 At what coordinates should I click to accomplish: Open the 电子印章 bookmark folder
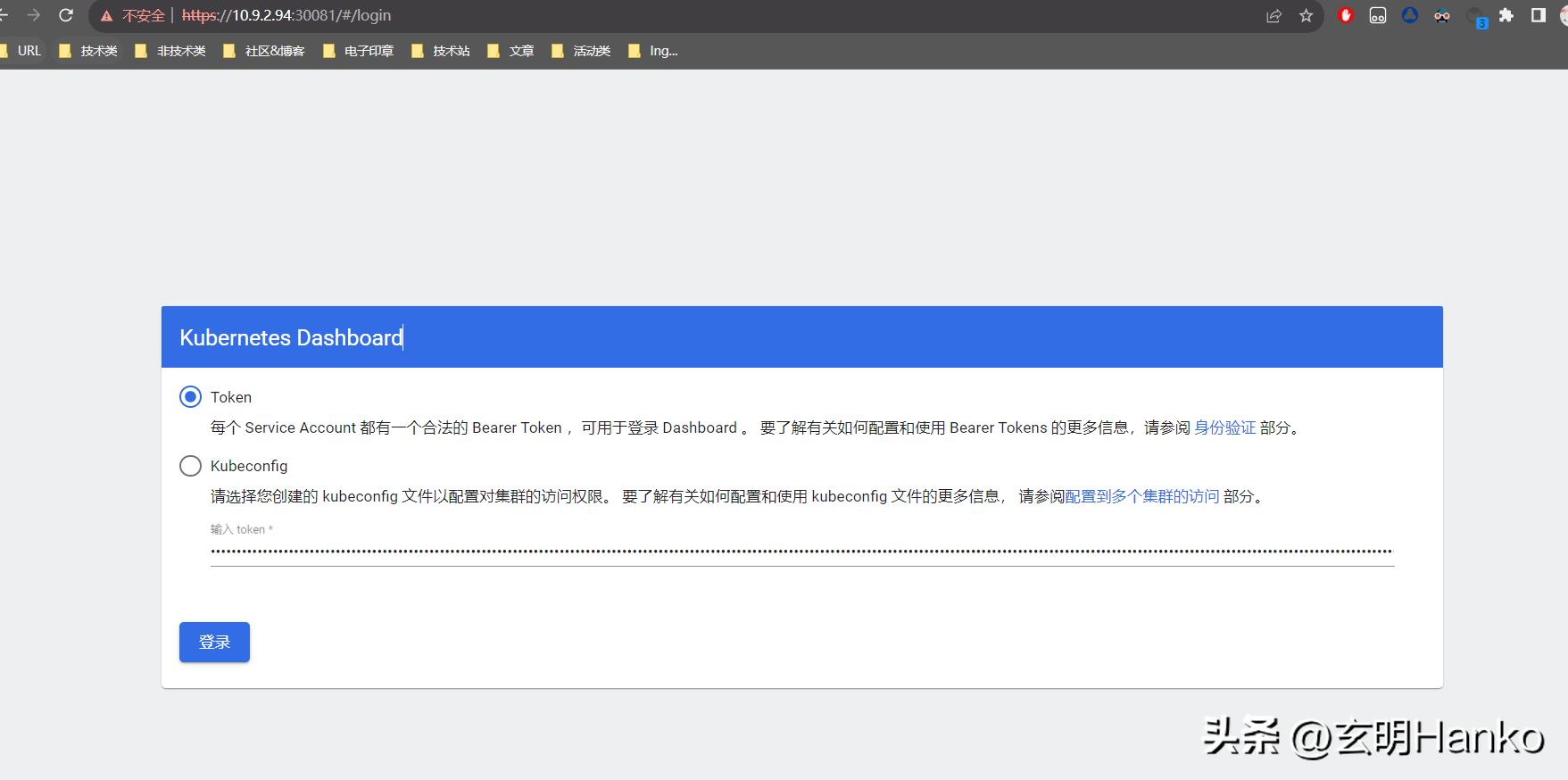coord(359,51)
